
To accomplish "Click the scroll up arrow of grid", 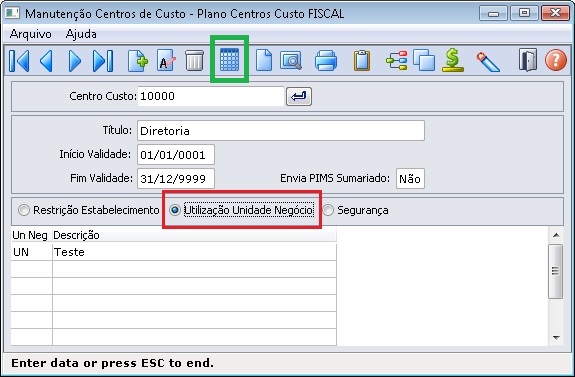I will coord(556,235).
